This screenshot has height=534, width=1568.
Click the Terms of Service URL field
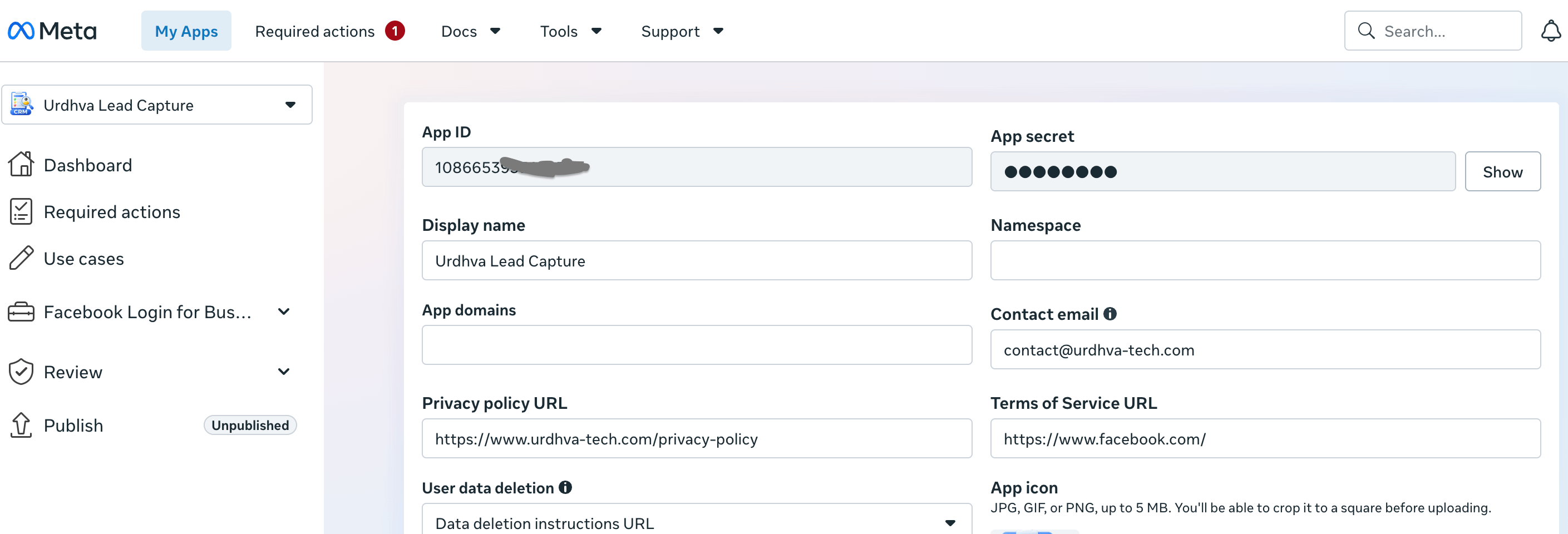click(x=1265, y=438)
